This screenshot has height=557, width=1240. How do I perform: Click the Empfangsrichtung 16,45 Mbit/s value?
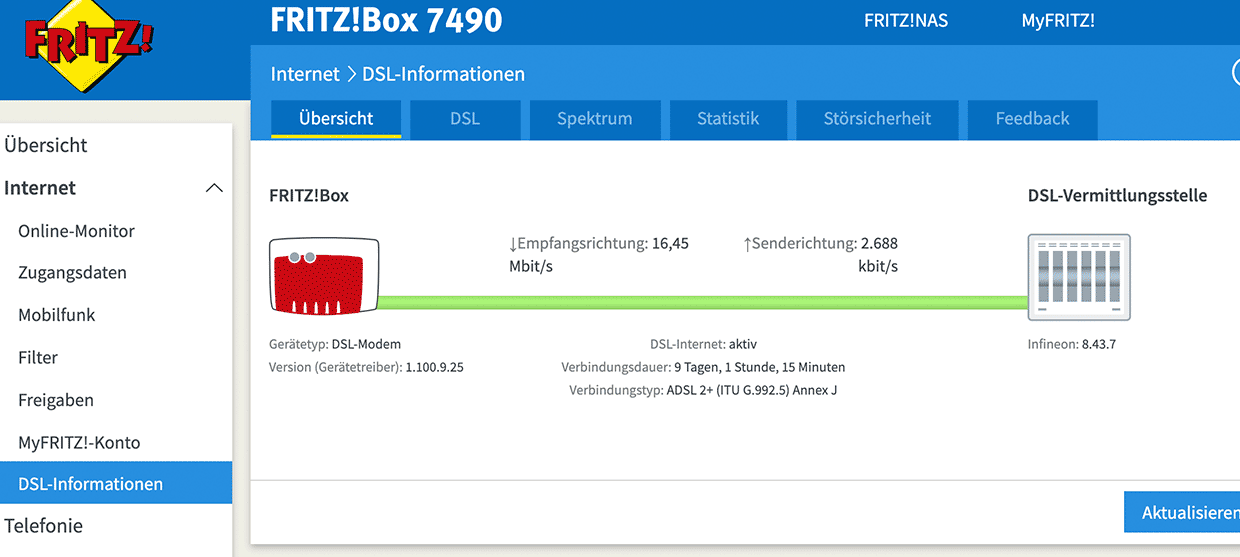click(599, 255)
